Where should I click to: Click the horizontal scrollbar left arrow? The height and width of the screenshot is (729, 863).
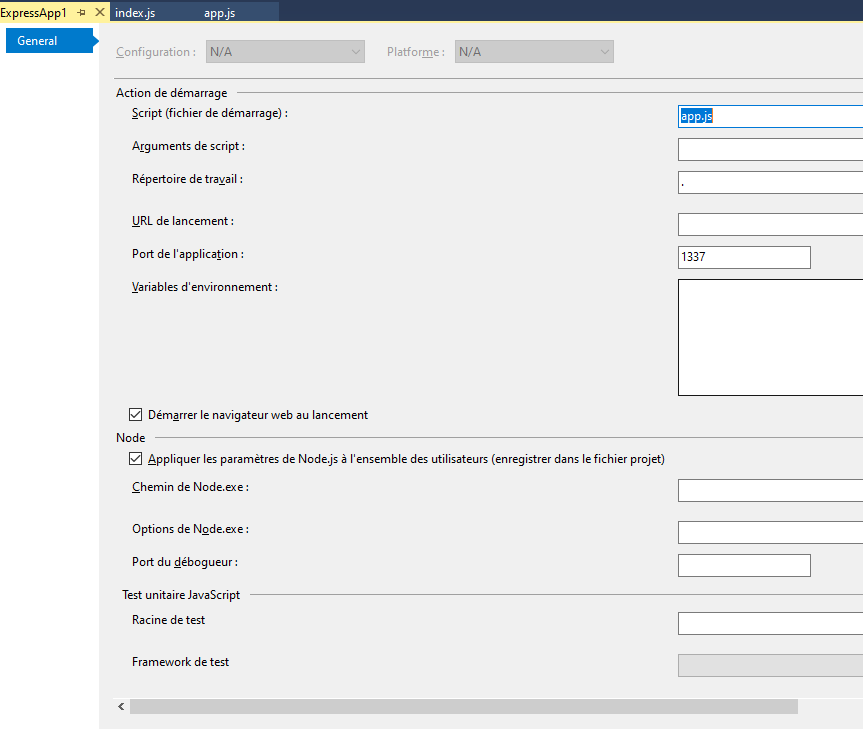(122, 707)
